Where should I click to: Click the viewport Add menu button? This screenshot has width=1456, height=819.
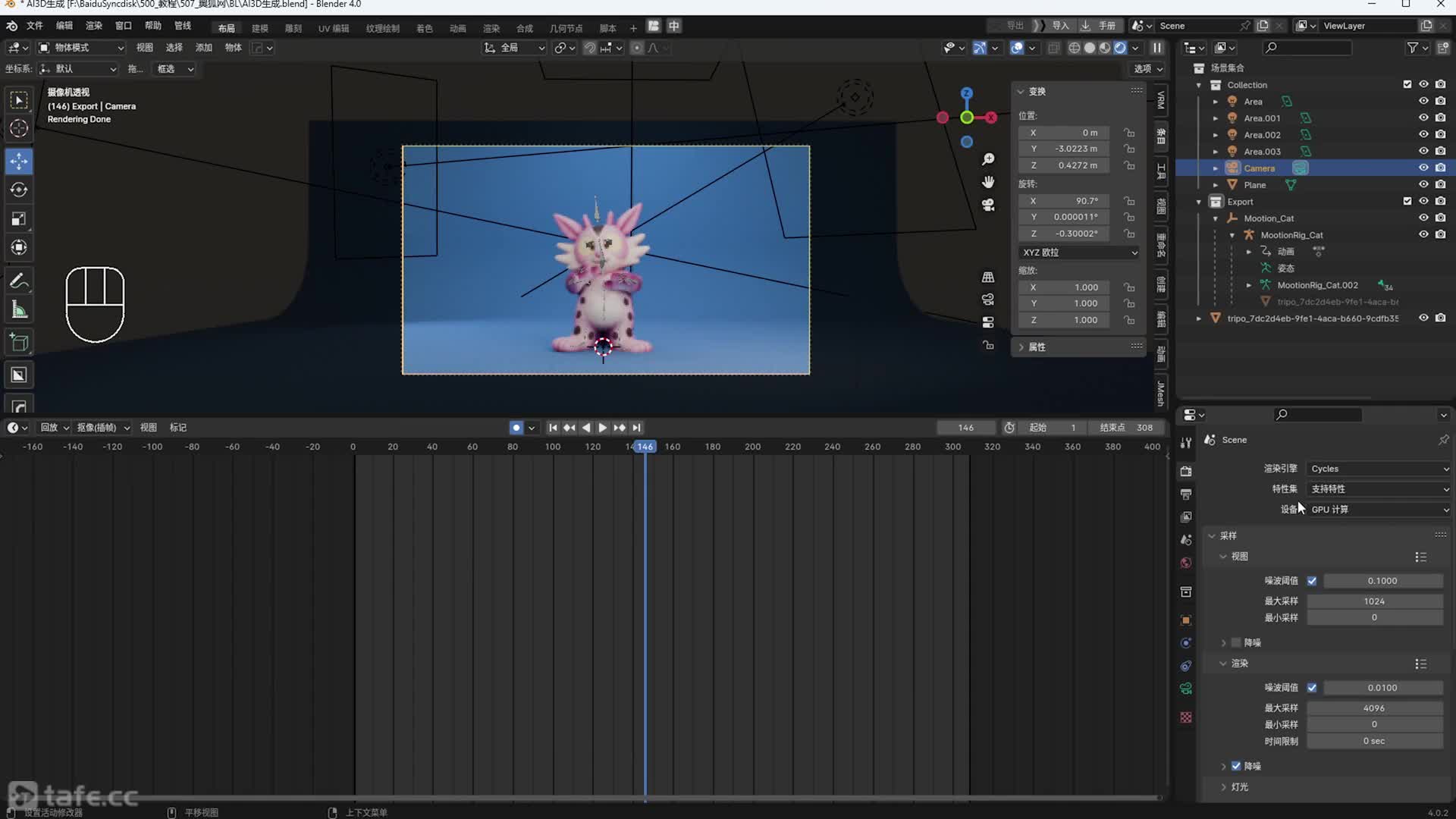(x=204, y=48)
